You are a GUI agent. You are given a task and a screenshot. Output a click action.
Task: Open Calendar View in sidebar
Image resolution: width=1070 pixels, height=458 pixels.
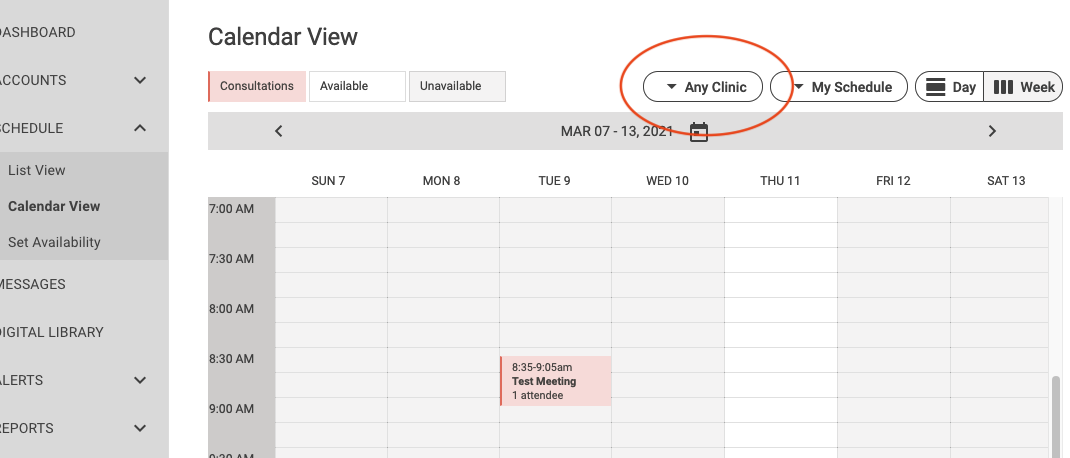54,206
